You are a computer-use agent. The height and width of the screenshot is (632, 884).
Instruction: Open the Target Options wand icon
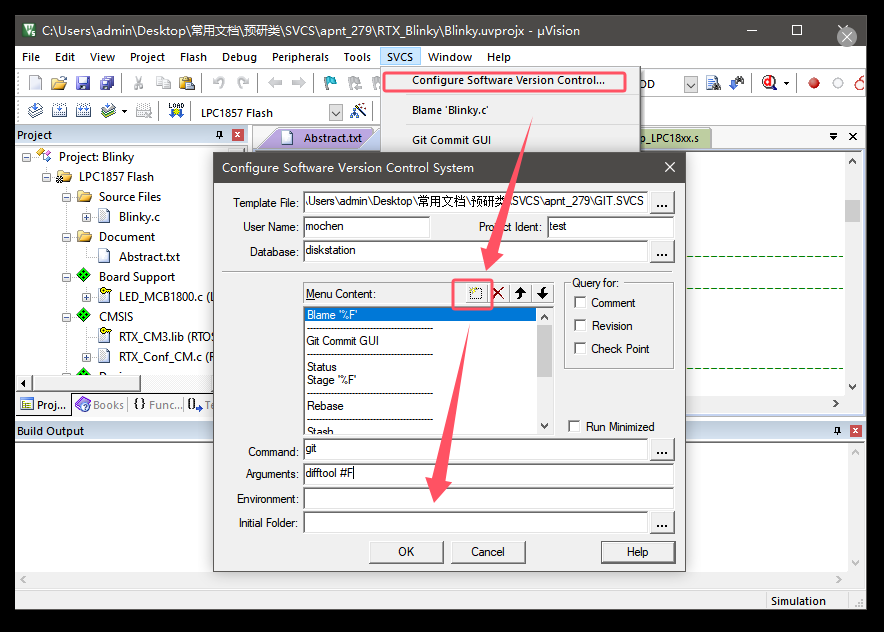[359, 112]
